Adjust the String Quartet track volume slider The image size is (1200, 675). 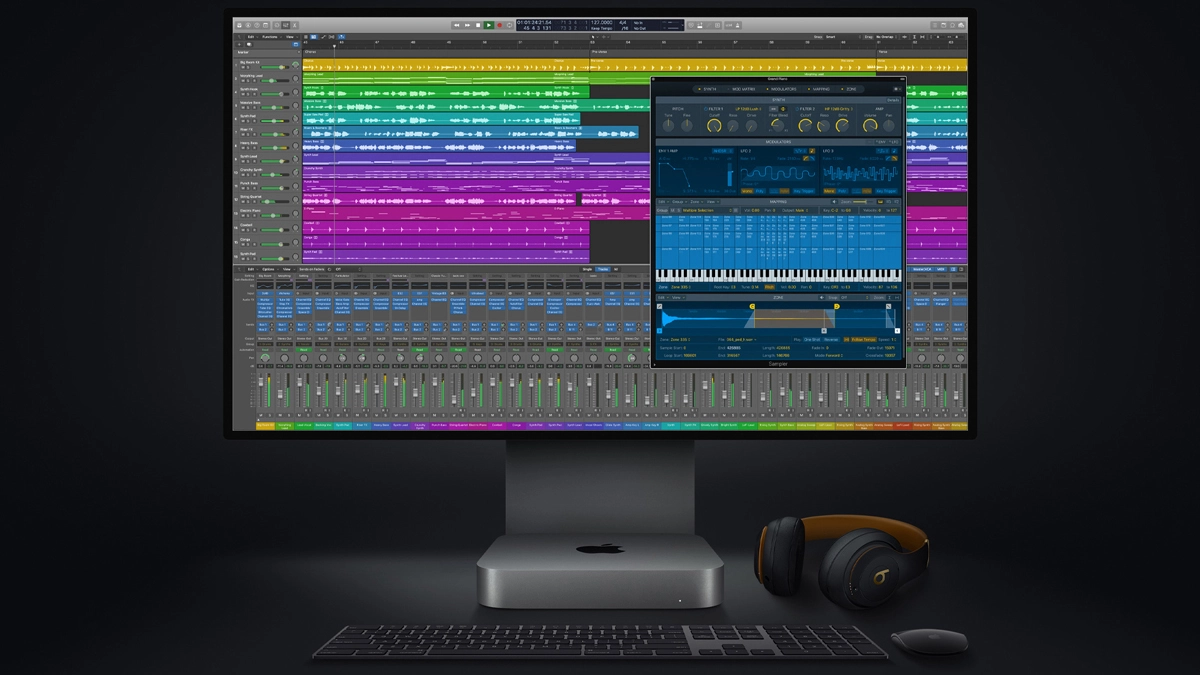tap(273, 202)
